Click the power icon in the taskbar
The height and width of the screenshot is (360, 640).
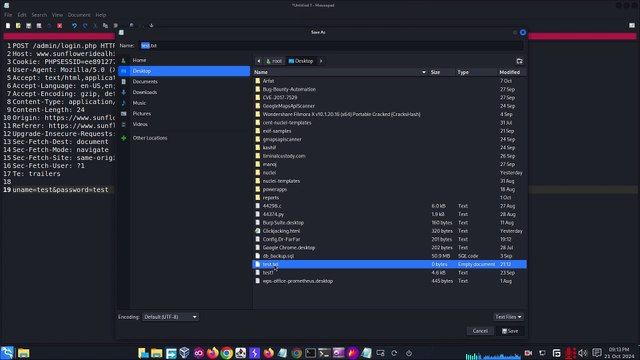pyautogui.click(x=409, y=353)
